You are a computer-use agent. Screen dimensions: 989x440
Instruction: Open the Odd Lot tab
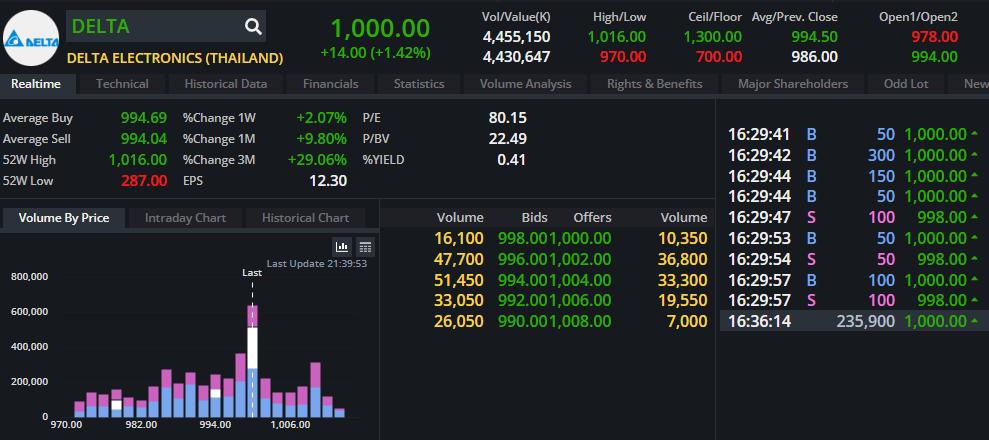[x=906, y=84]
